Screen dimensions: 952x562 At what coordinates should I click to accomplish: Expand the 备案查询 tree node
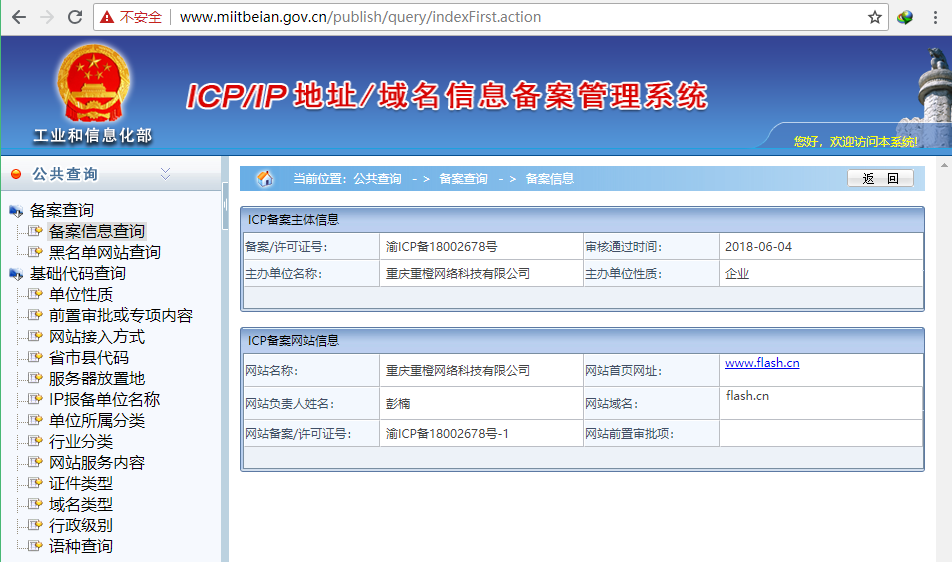tap(62, 211)
